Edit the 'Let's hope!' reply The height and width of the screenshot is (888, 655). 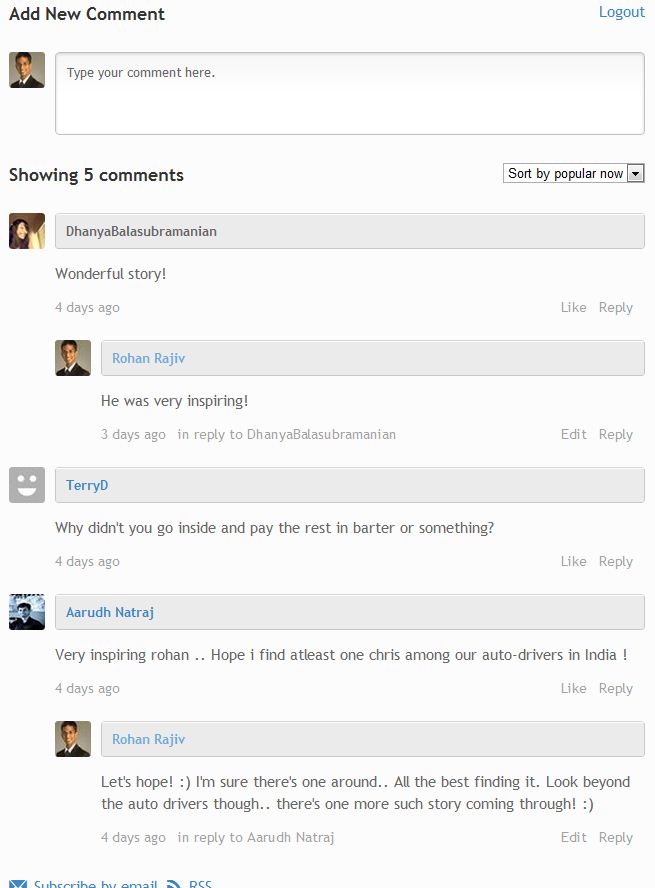pyautogui.click(x=573, y=838)
